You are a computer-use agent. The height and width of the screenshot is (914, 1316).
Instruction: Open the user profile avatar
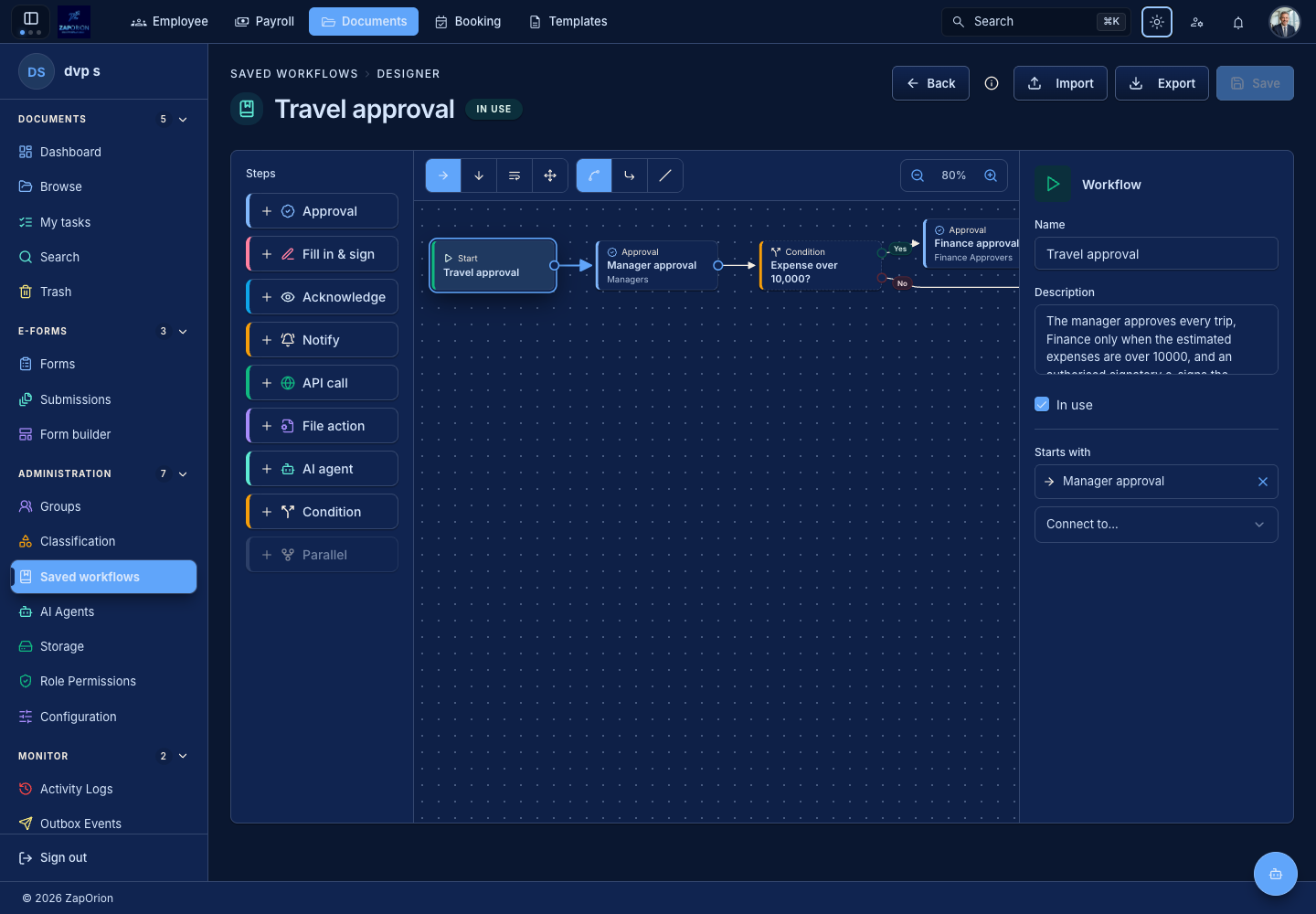pyautogui.click(x=1285, y=22)
